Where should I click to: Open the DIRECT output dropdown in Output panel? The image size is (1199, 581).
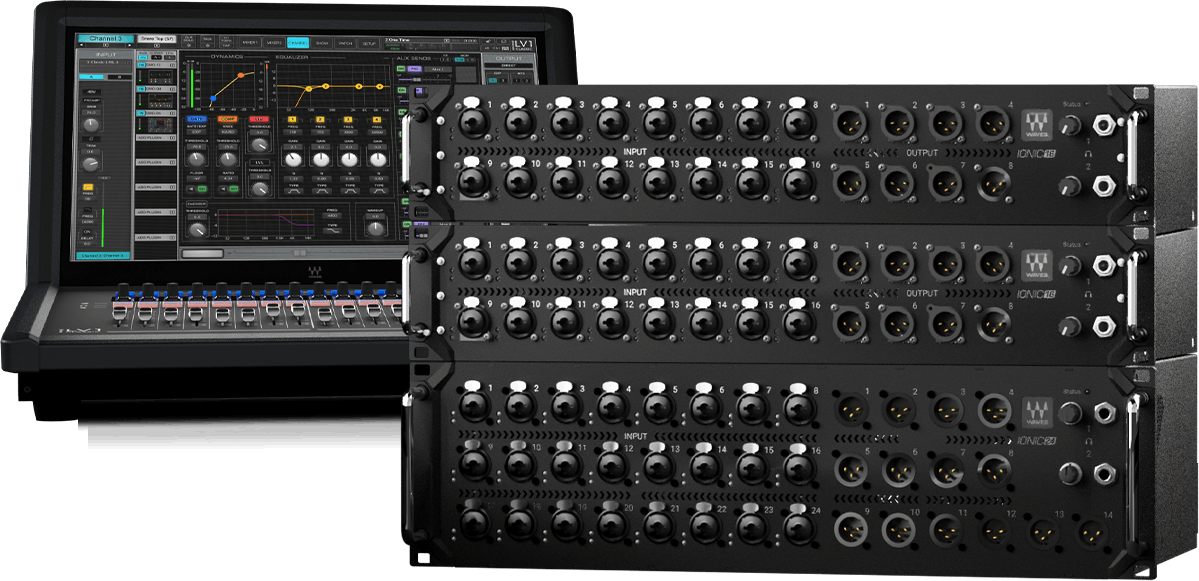(x=509, y=66)
